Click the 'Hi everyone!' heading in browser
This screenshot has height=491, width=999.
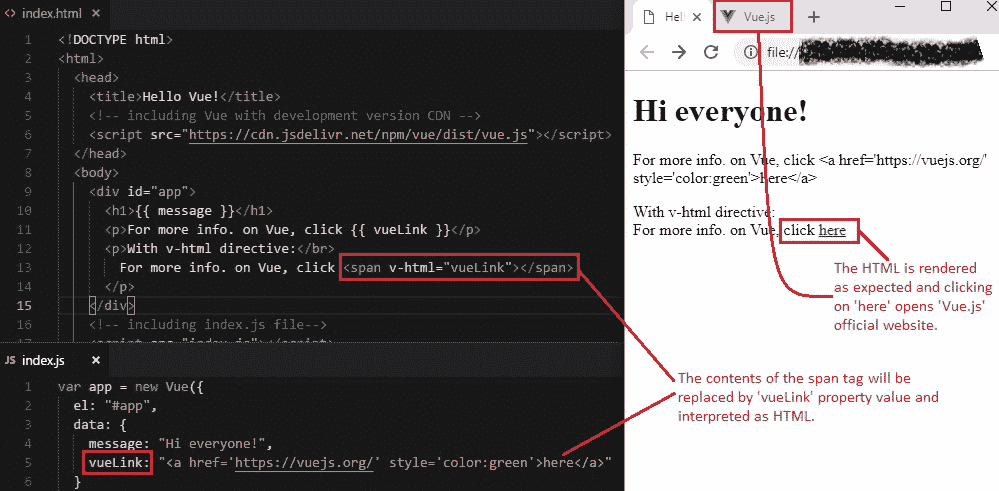(721, 111)
